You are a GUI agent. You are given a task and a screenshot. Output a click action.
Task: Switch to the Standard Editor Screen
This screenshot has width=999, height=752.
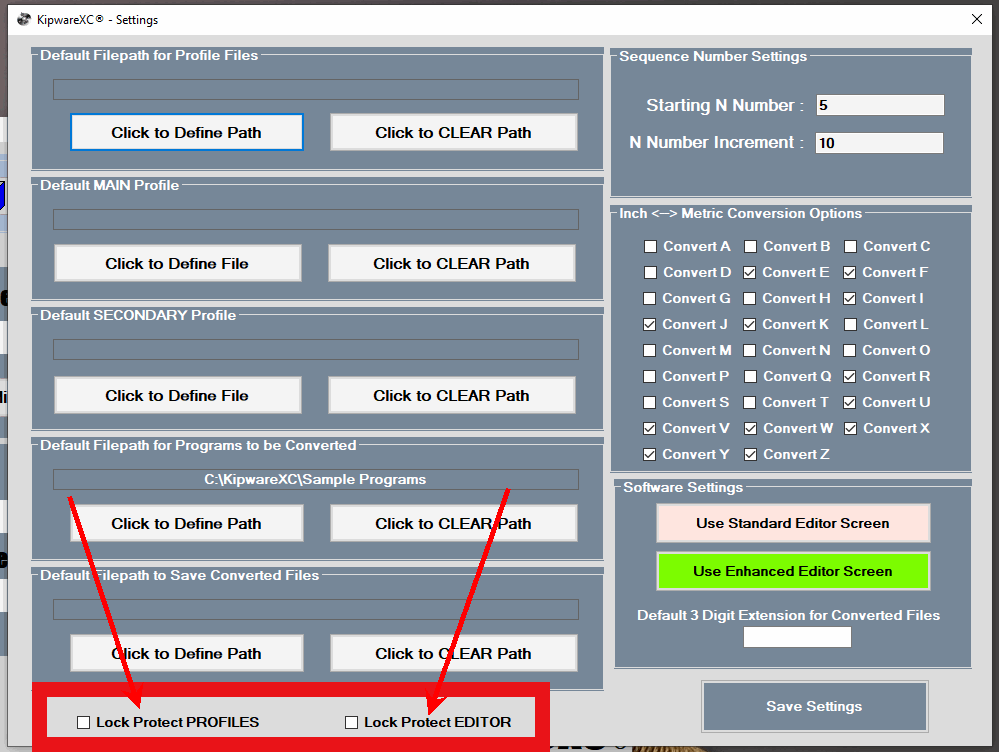792,523
